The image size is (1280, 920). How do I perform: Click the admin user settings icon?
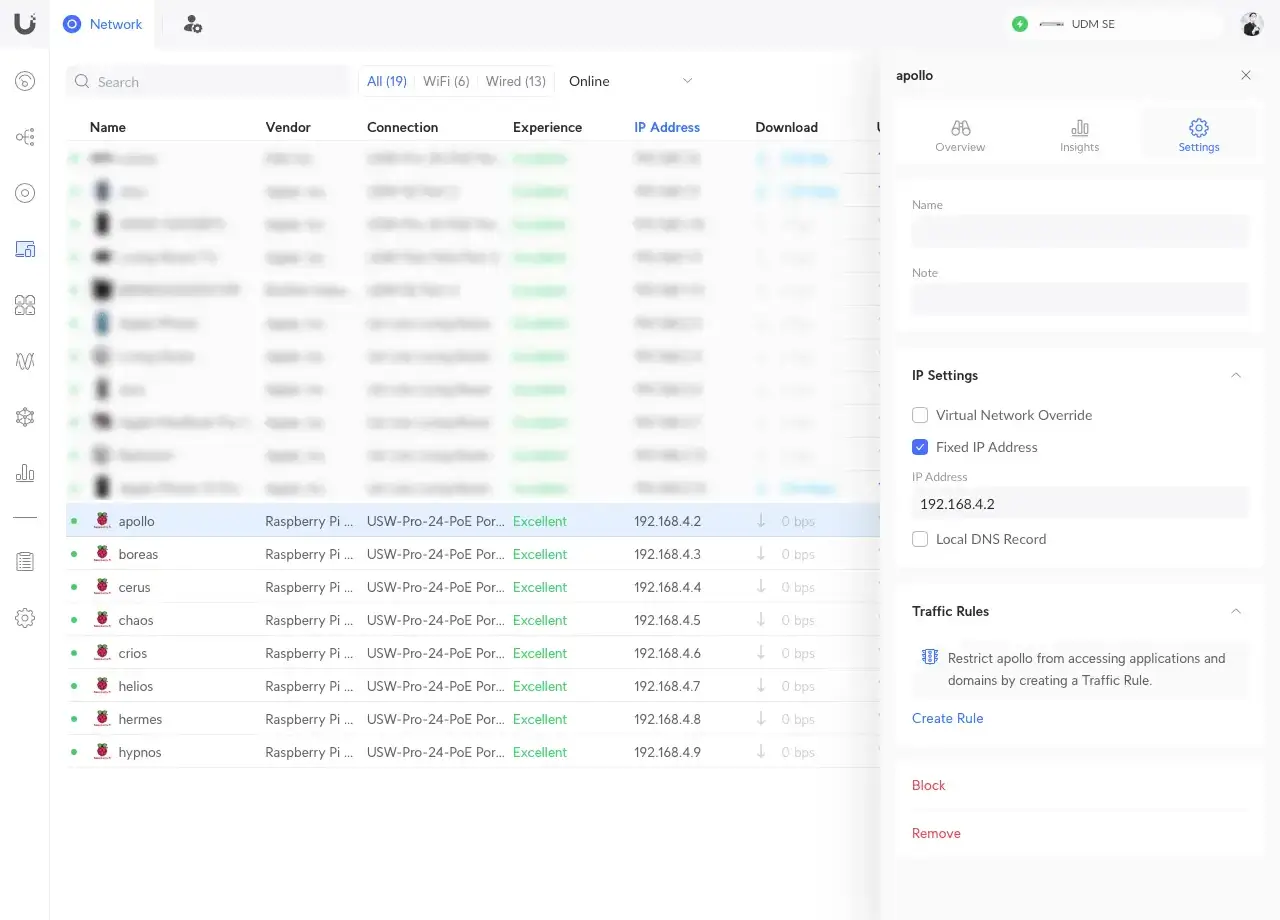point(193,24)
